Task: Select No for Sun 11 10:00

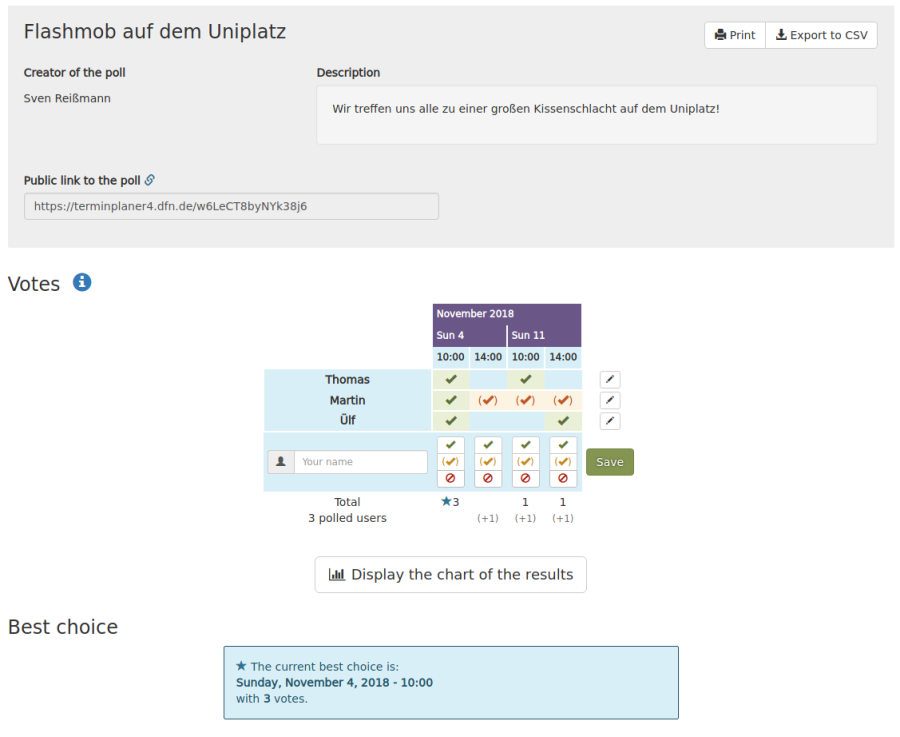Action: pyautogui.click(x=525, y=479)
